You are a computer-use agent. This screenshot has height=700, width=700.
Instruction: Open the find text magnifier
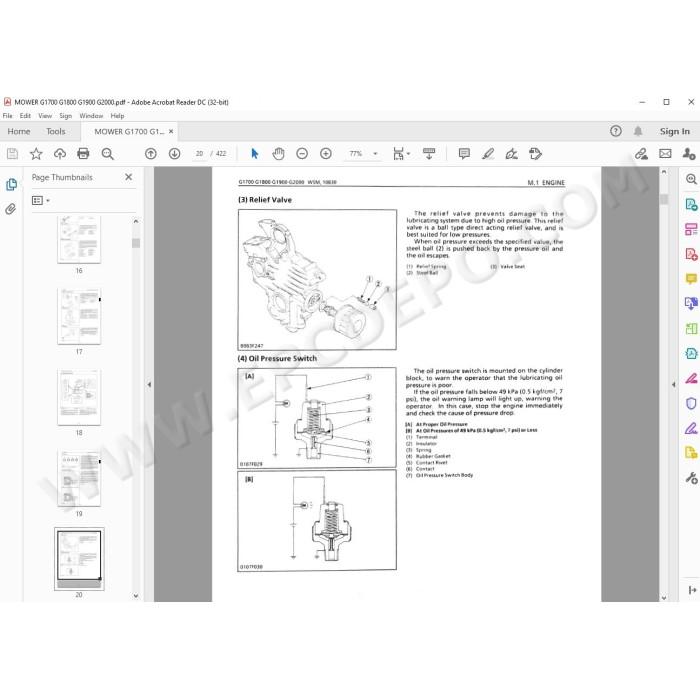tap(108, 154)
